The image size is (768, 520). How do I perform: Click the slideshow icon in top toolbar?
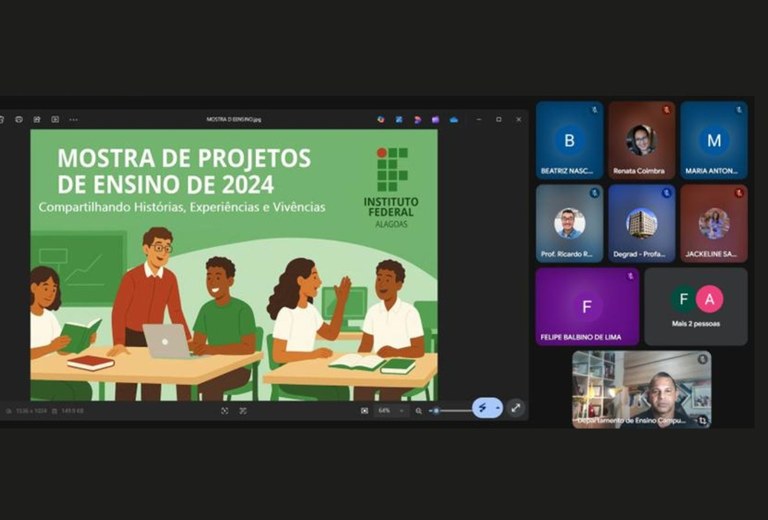coord(55,119)
